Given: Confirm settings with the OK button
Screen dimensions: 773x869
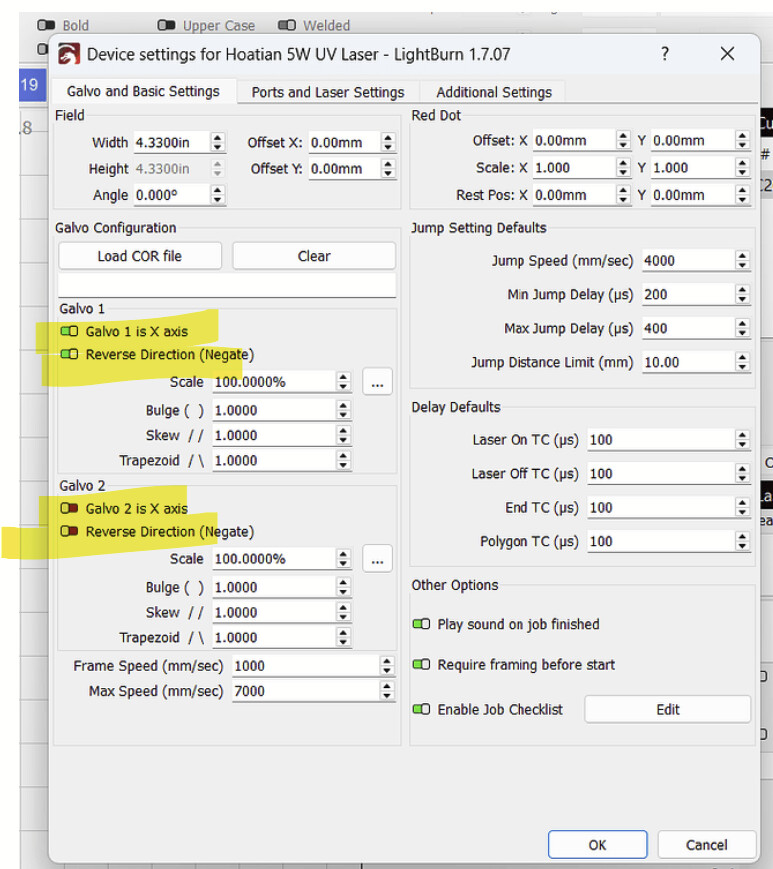Looking at the screenshot, I should [x=597, y=845].
